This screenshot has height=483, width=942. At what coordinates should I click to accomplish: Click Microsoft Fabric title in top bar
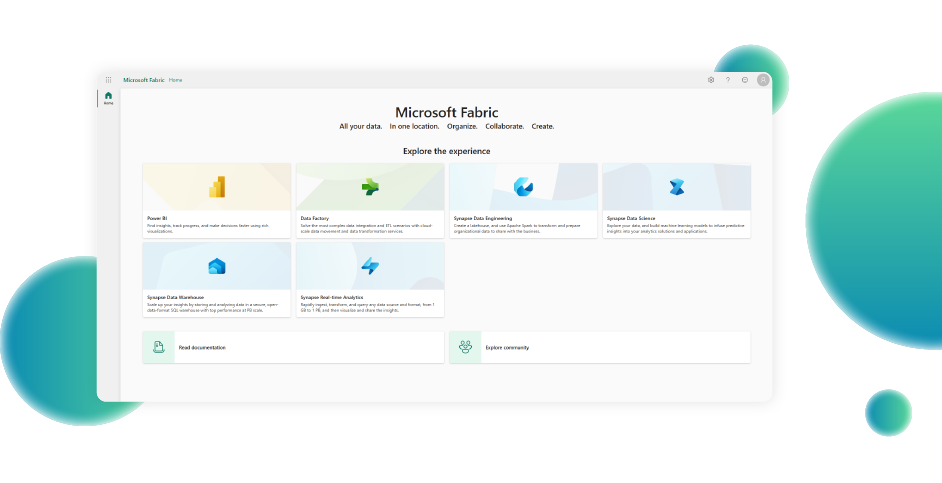[x=143, y=80]
